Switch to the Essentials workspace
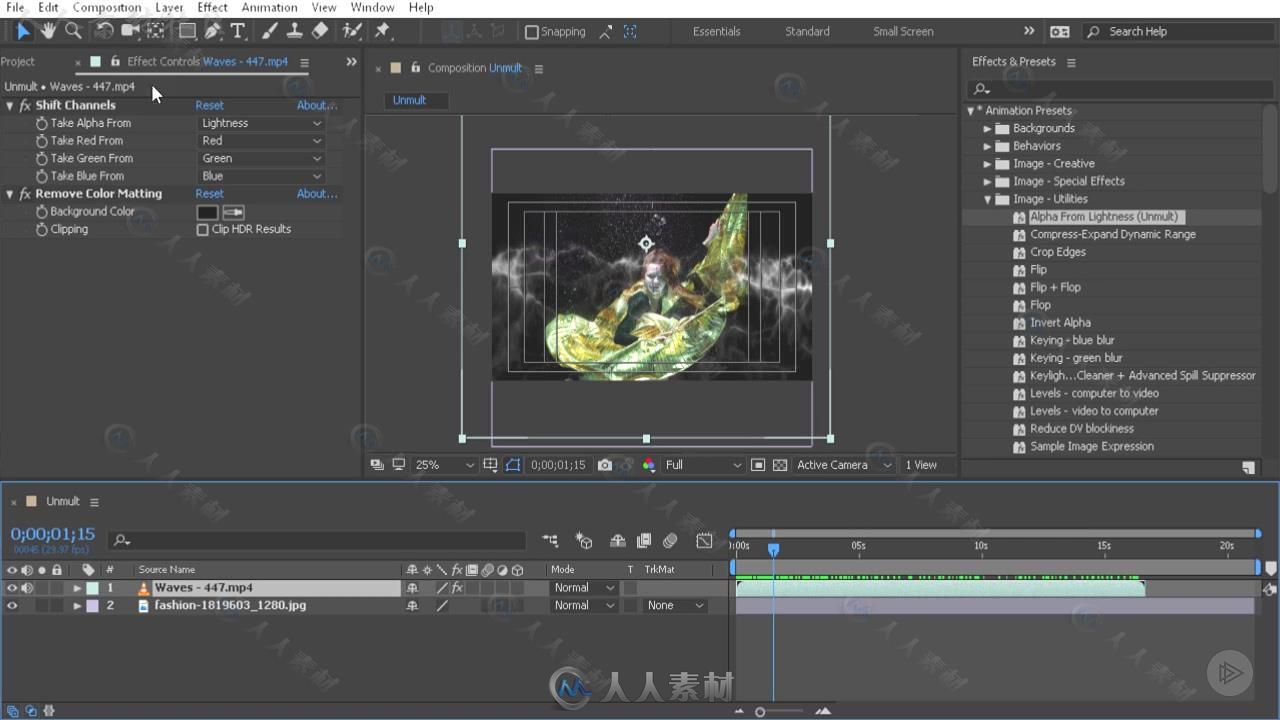1280x720 pixels. pos(717,32)
